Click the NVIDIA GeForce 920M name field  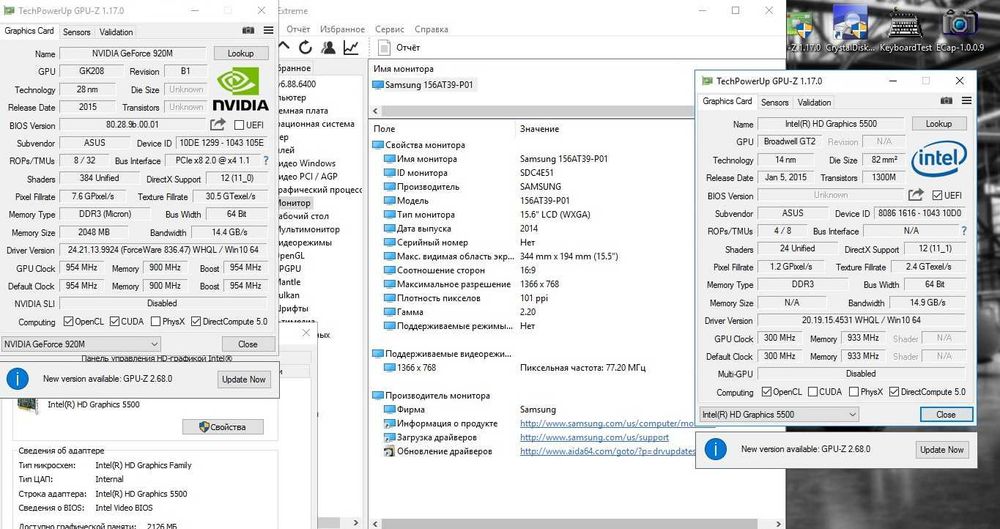133,54
